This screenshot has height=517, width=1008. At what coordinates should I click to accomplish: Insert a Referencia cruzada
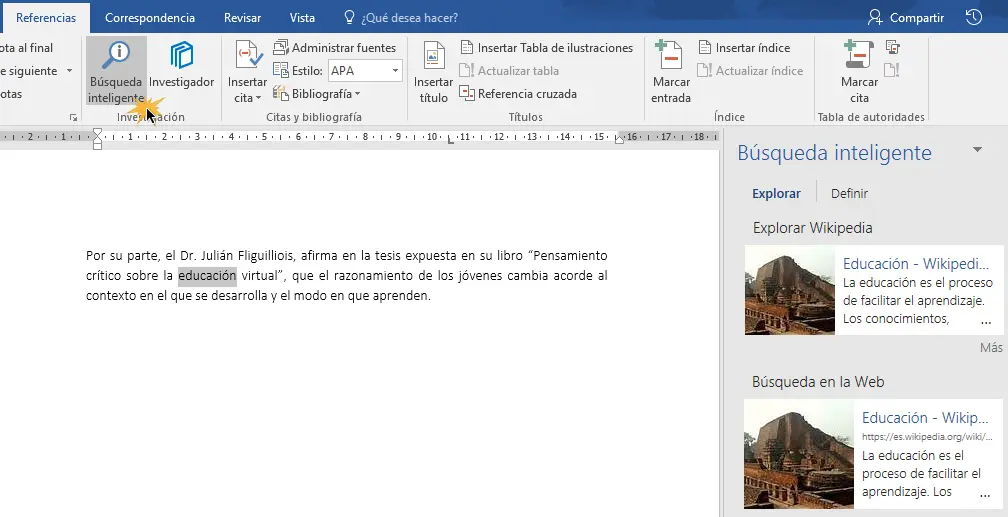point(518,94)
